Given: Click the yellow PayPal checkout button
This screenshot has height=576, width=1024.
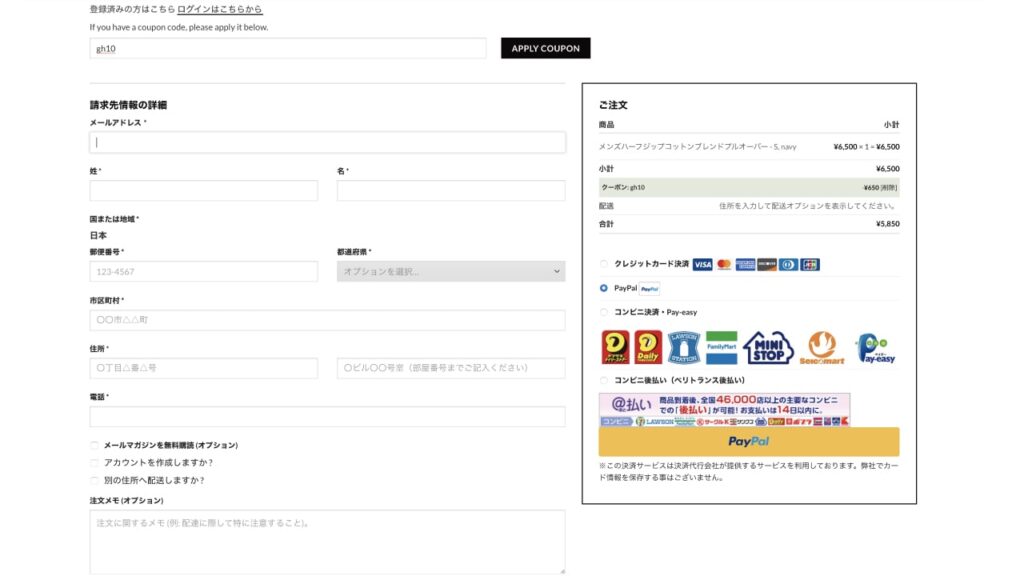Looking at the screenshot, I should pos(749,441).
